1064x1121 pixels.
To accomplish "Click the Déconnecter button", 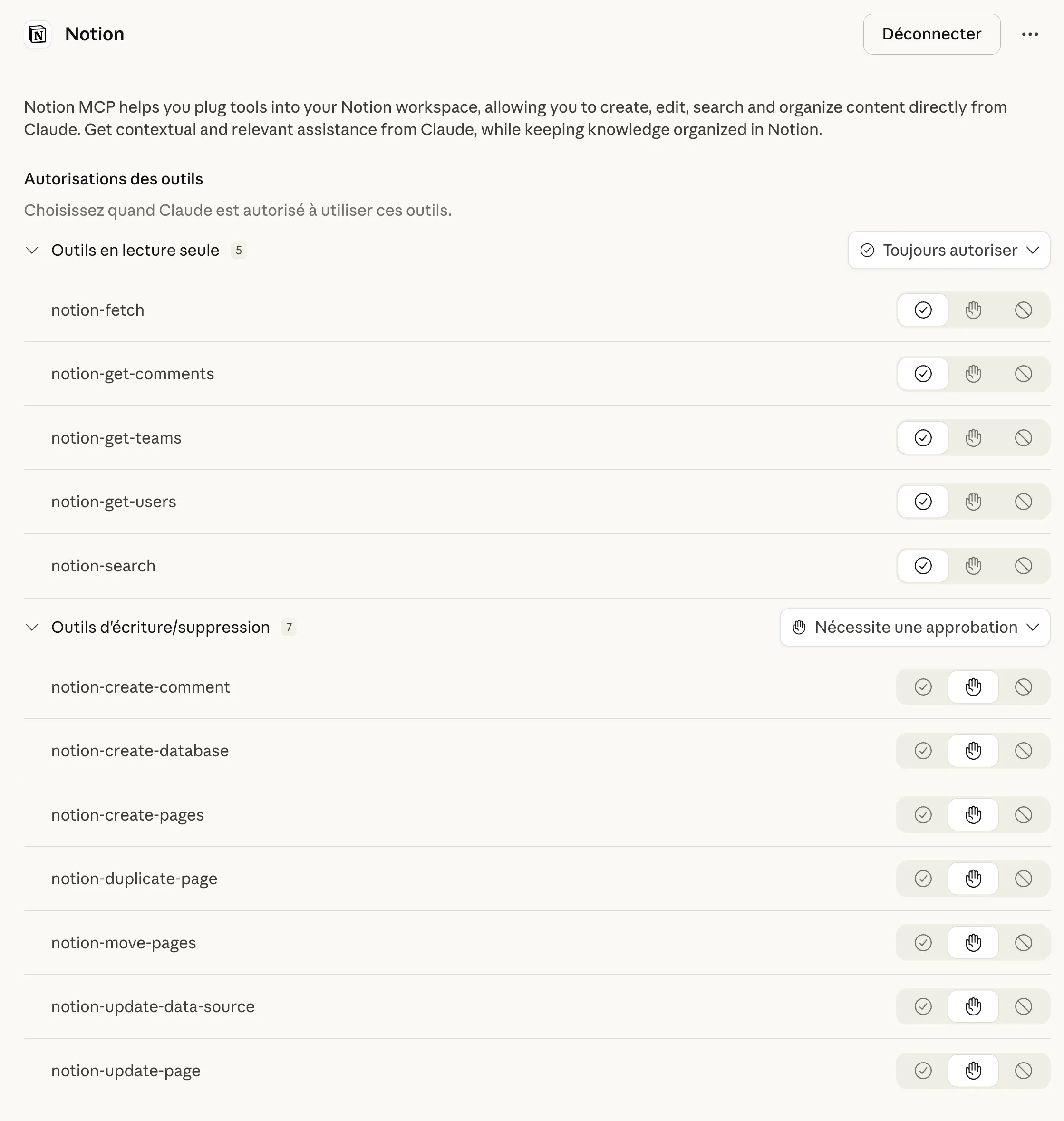I will coord(931,34).
